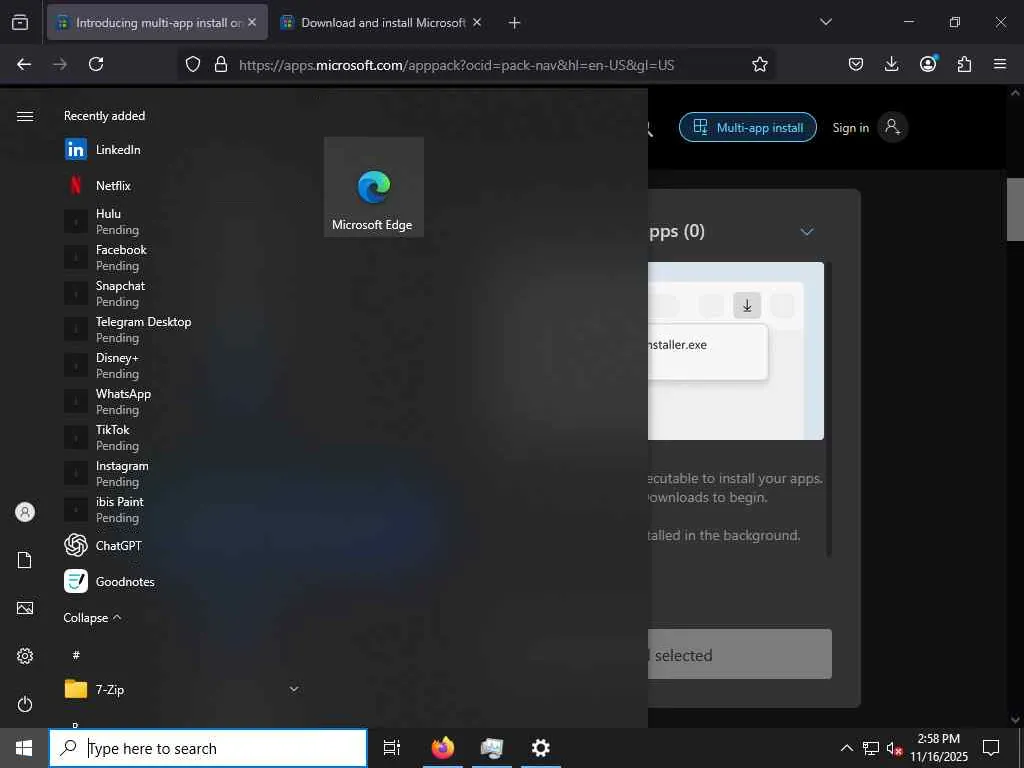Viewport: 1024px width, 768px height.
Task: Click the installer.exe illustration thumbnail
Action: pos(736,351)
